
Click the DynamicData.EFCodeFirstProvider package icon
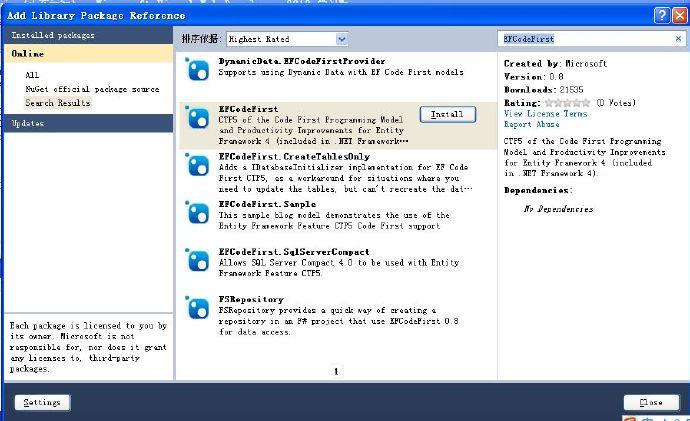pos(197,70)
